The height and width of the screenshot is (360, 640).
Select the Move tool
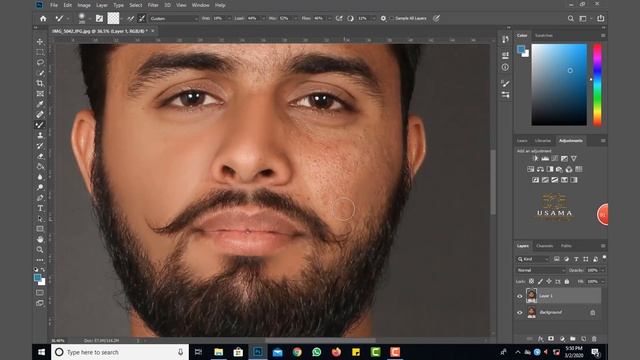click(x=40, y=42)
